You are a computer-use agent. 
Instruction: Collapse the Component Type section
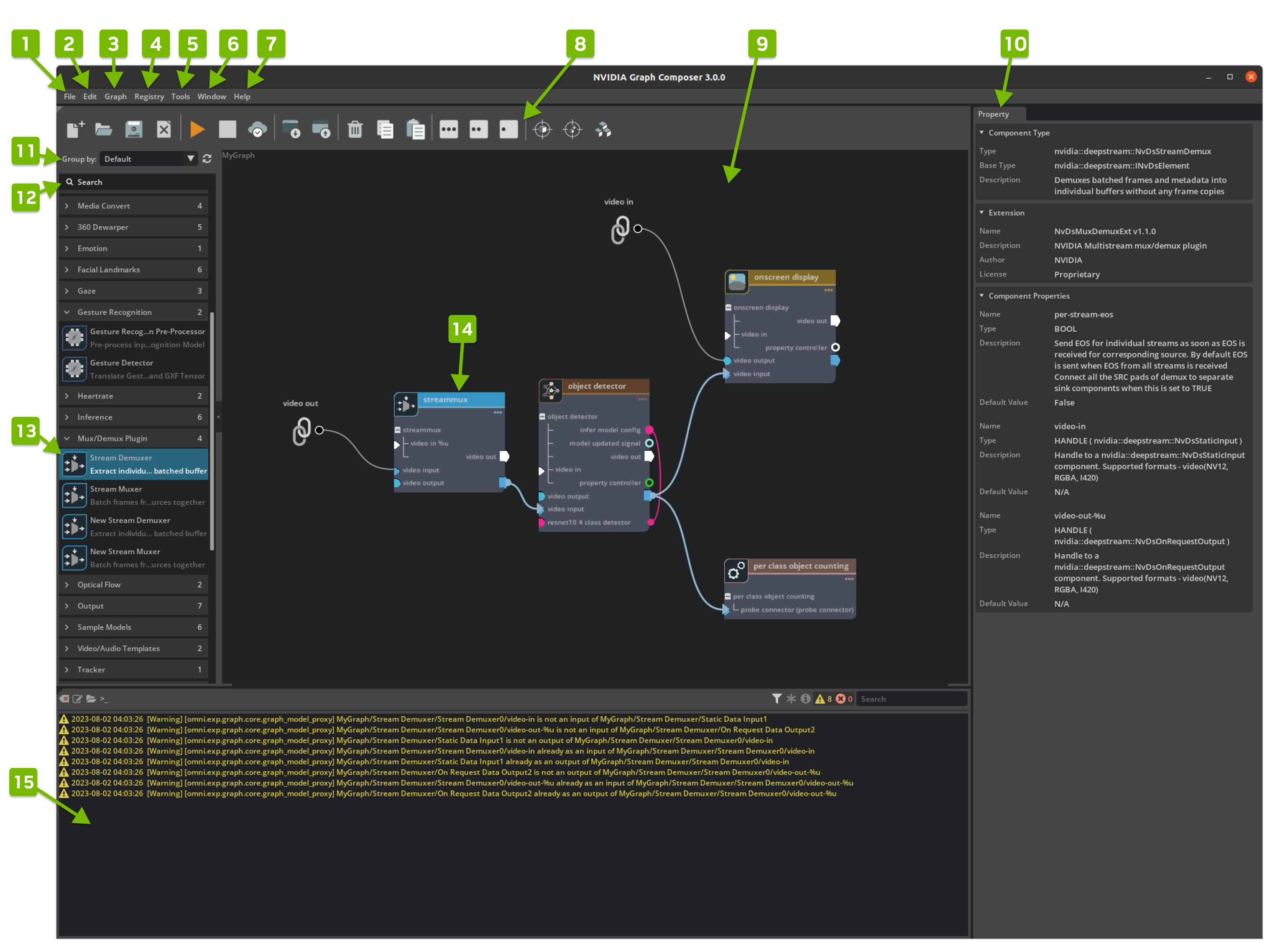click(982, 133)
